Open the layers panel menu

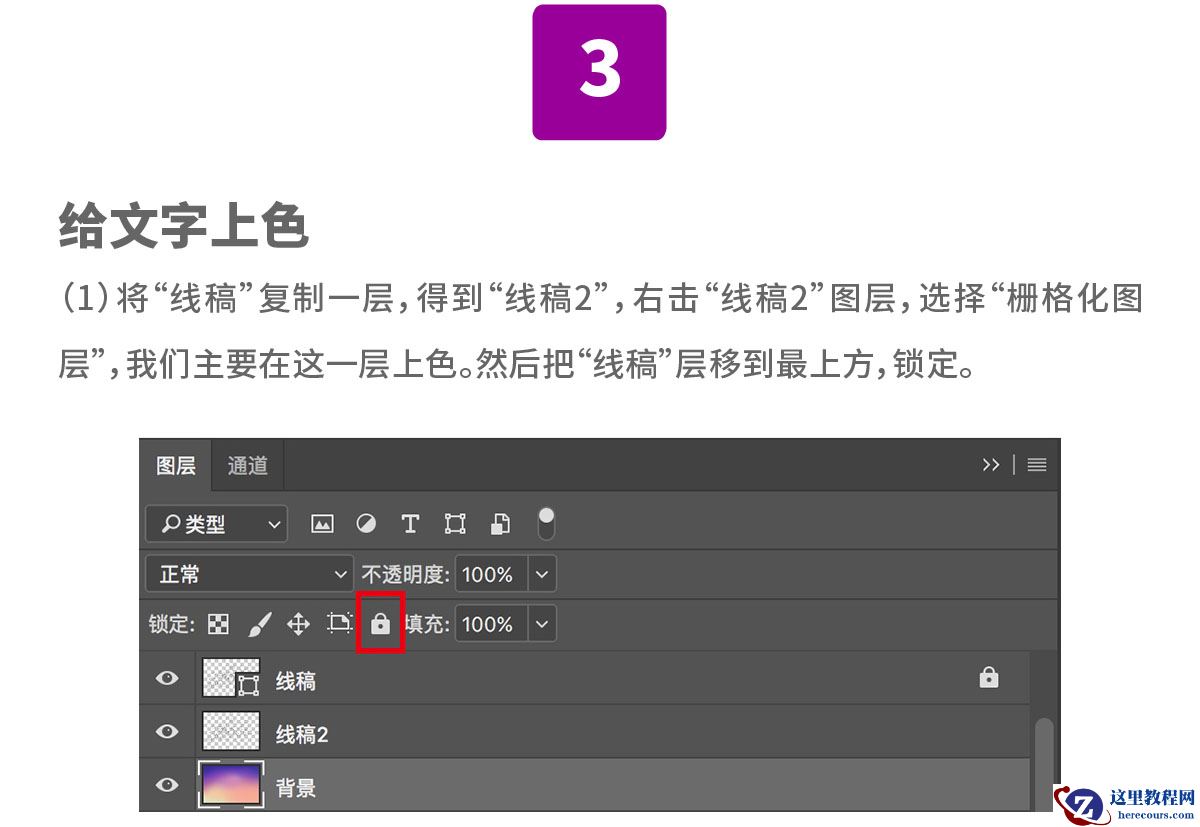1037,464
